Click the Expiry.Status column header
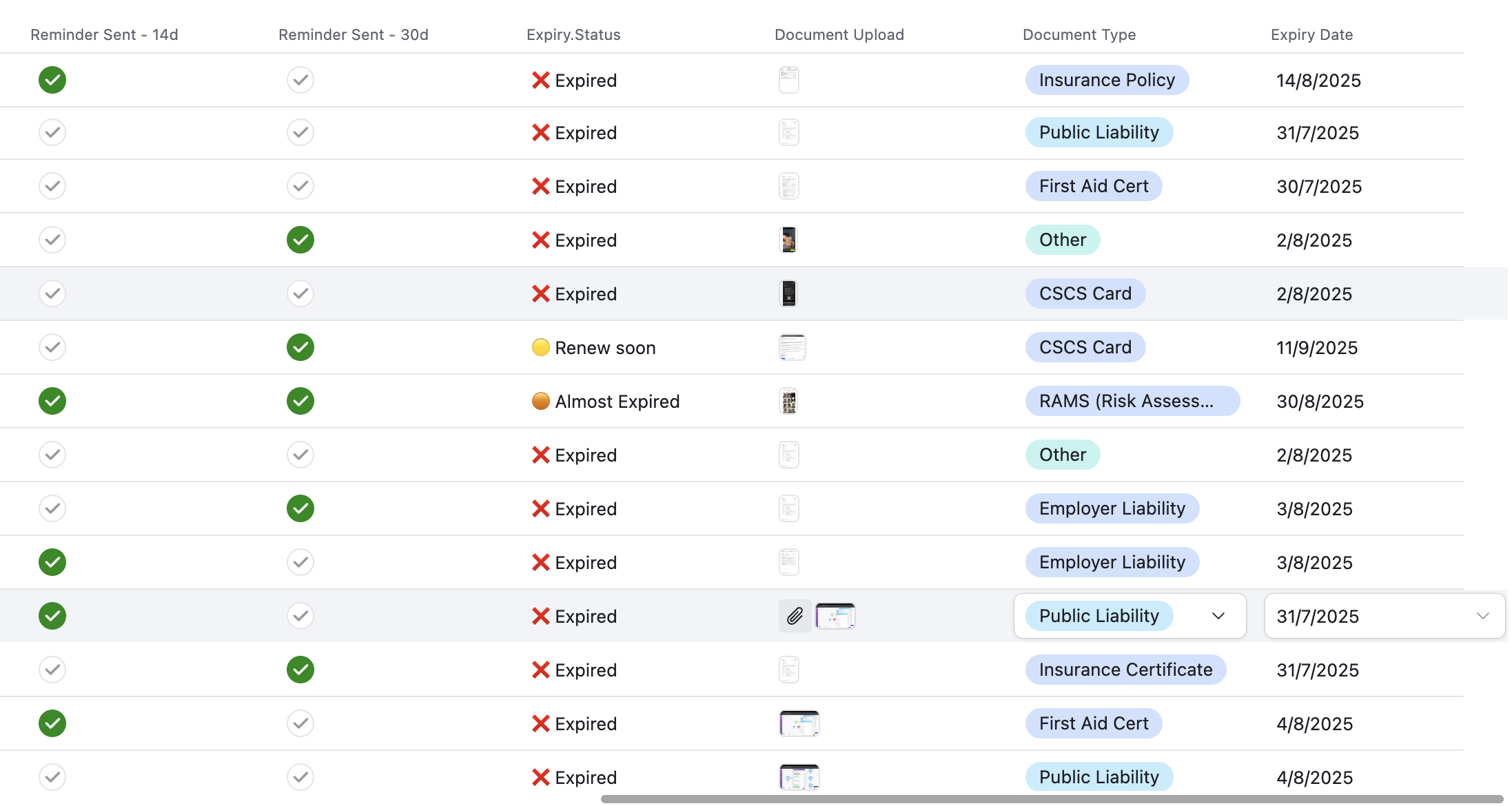This screenshot has height=806, width=1512. pos(573,34)
